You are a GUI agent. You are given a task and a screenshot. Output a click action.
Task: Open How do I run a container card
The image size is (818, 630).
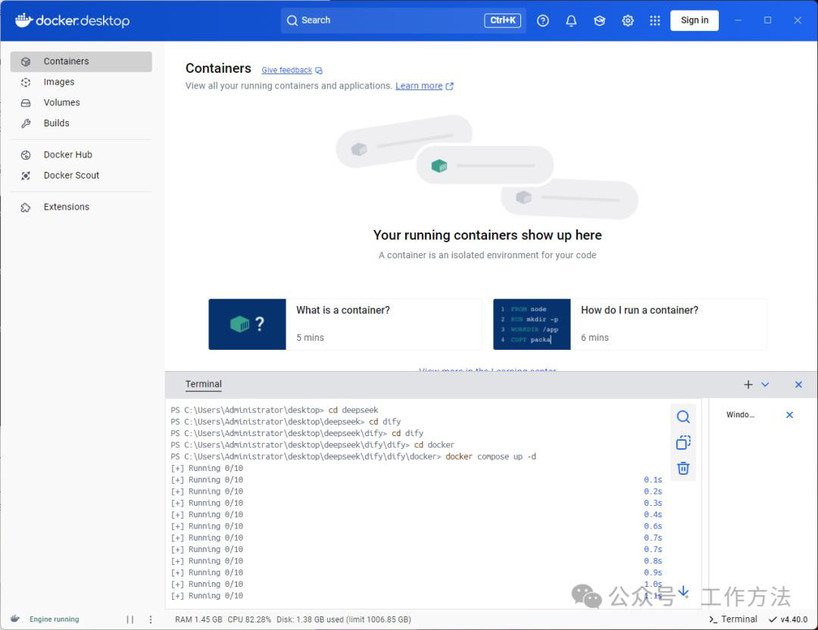[630, 324]
